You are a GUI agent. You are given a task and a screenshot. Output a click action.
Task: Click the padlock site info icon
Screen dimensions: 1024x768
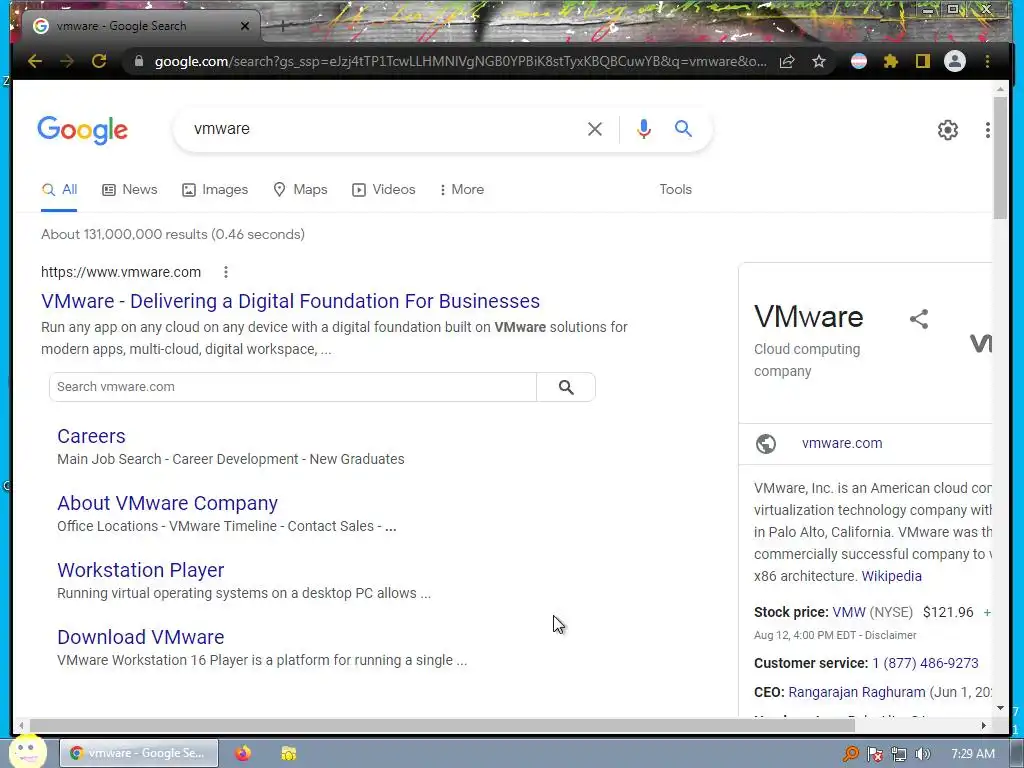point(138,61)
